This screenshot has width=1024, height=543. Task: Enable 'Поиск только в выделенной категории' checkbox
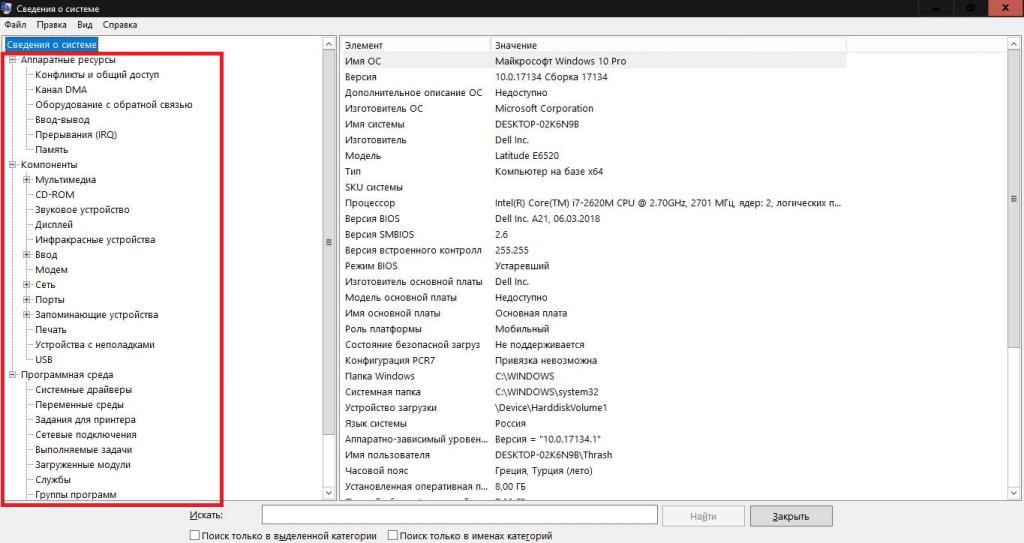(x=195, y=535)
